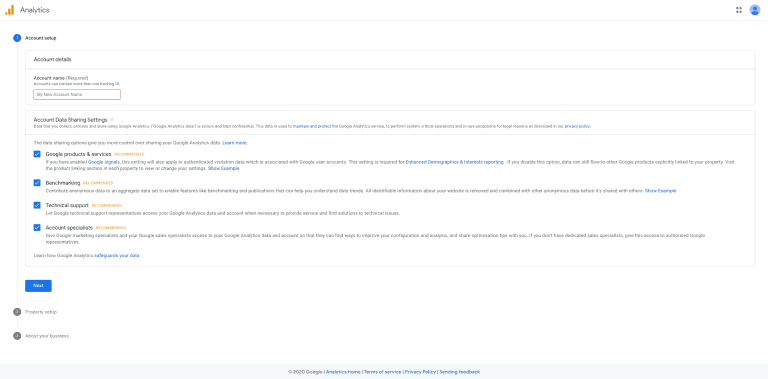Click the Account details heading
Image resolution: width=768 pixels, height=379 pixels.
(52, 60)
